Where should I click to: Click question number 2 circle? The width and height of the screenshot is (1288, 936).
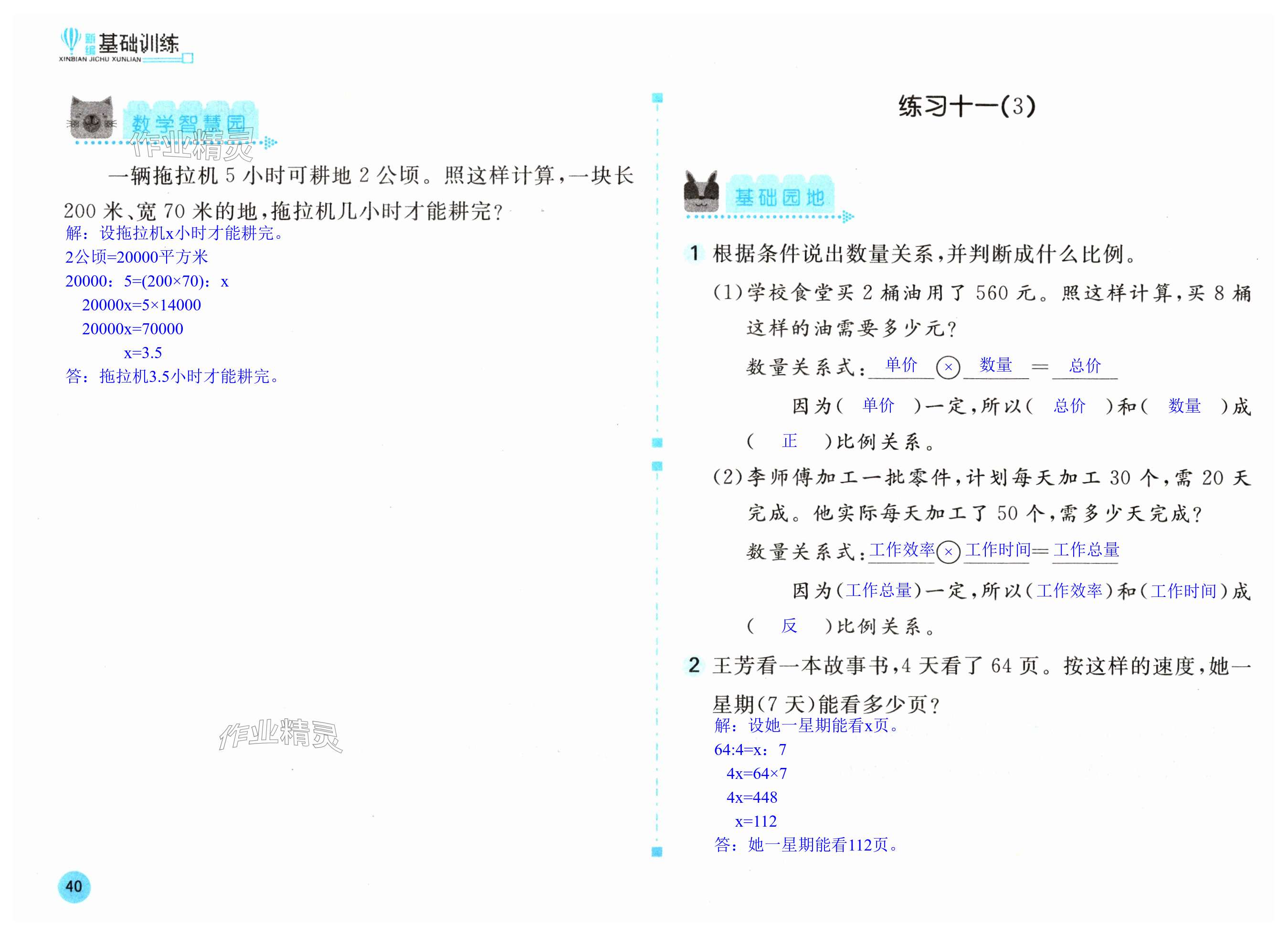click(694, 665)
